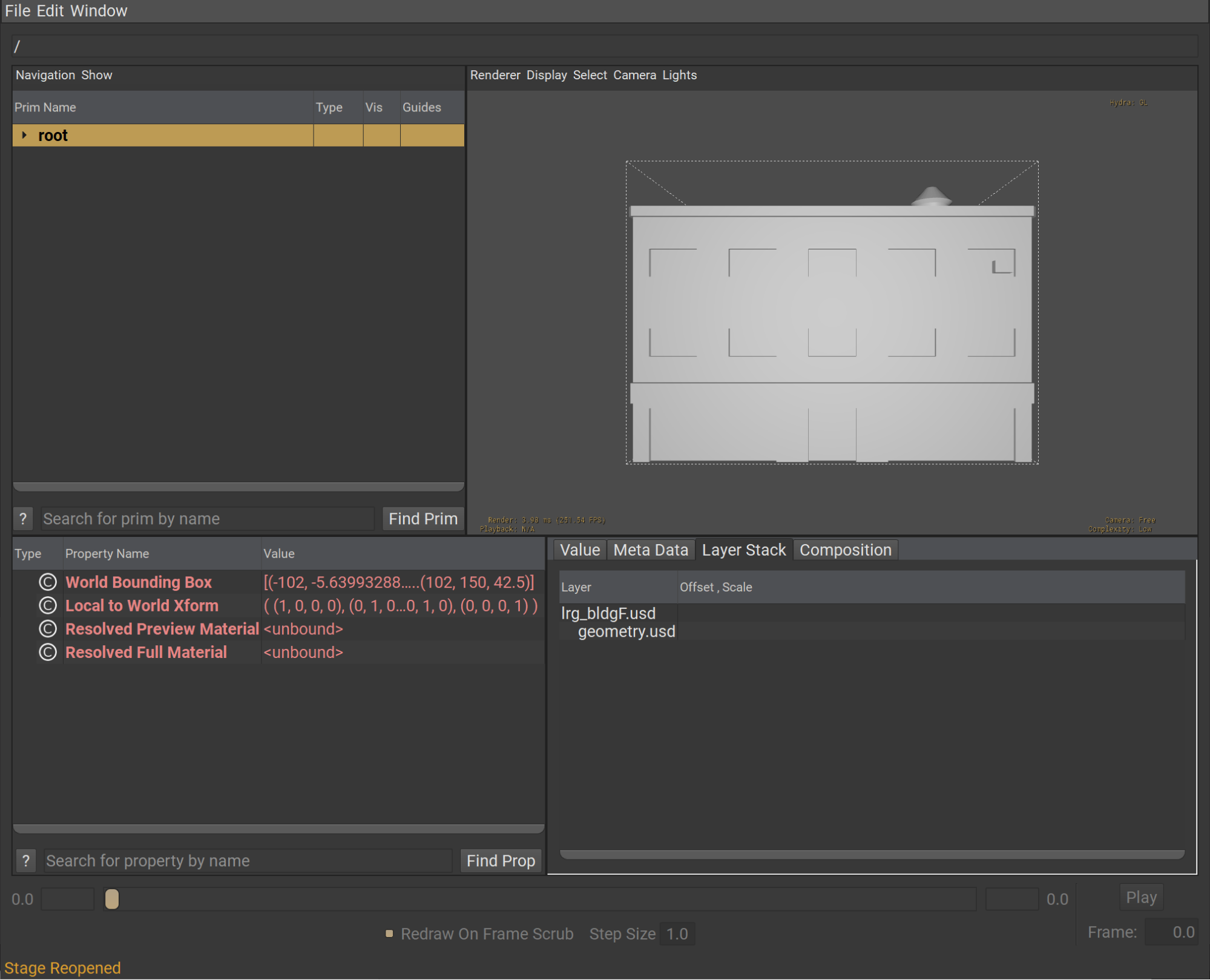
Task: Select the Resolved Preview Material property
Action: 162,630
